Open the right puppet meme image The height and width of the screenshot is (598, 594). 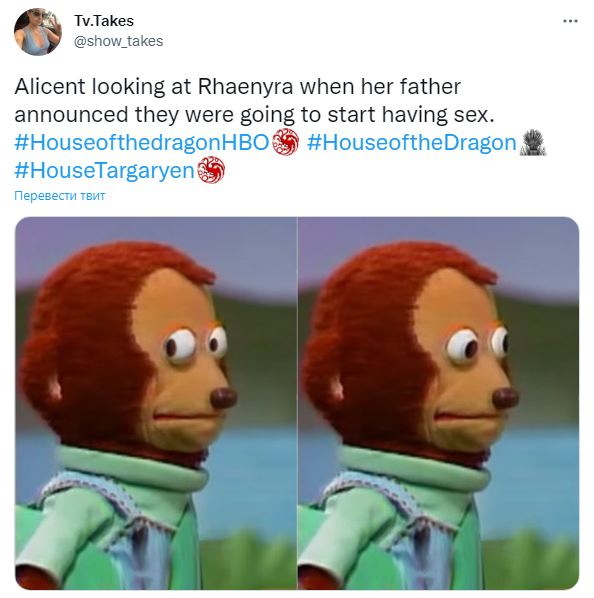(x=438, y=403)
